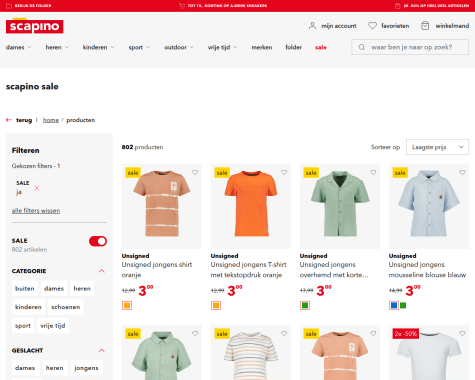Favorite the 2e -50% white T-shirt
This screenshot has width=475, height=380.
[x=462, y=333]
